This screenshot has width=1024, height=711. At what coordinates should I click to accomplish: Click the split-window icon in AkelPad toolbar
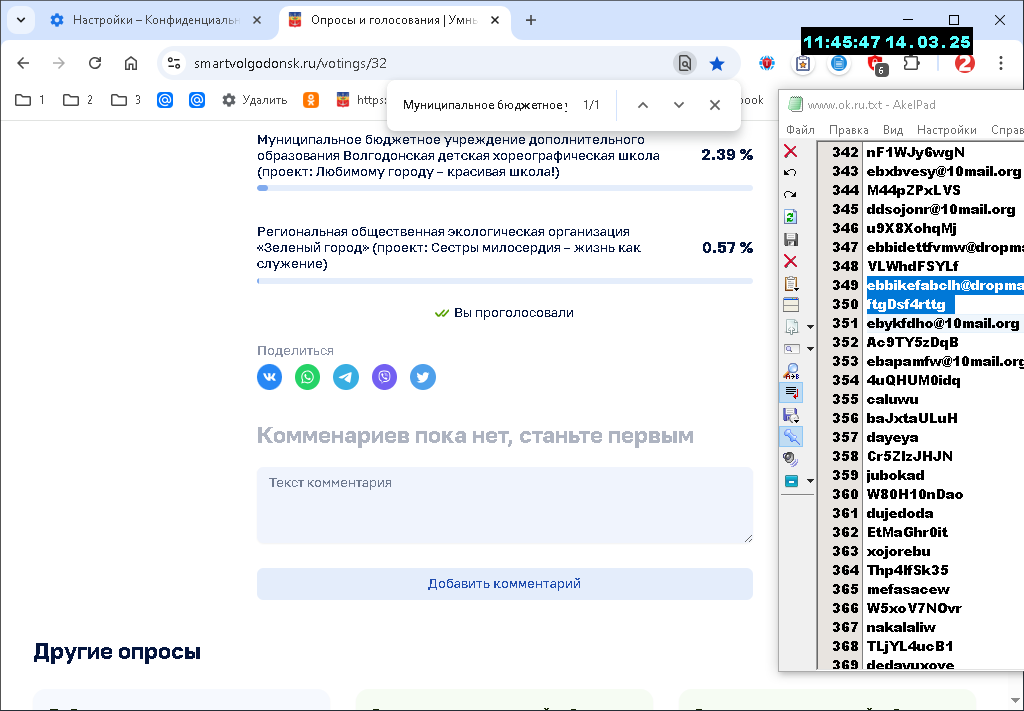point(790,304)
